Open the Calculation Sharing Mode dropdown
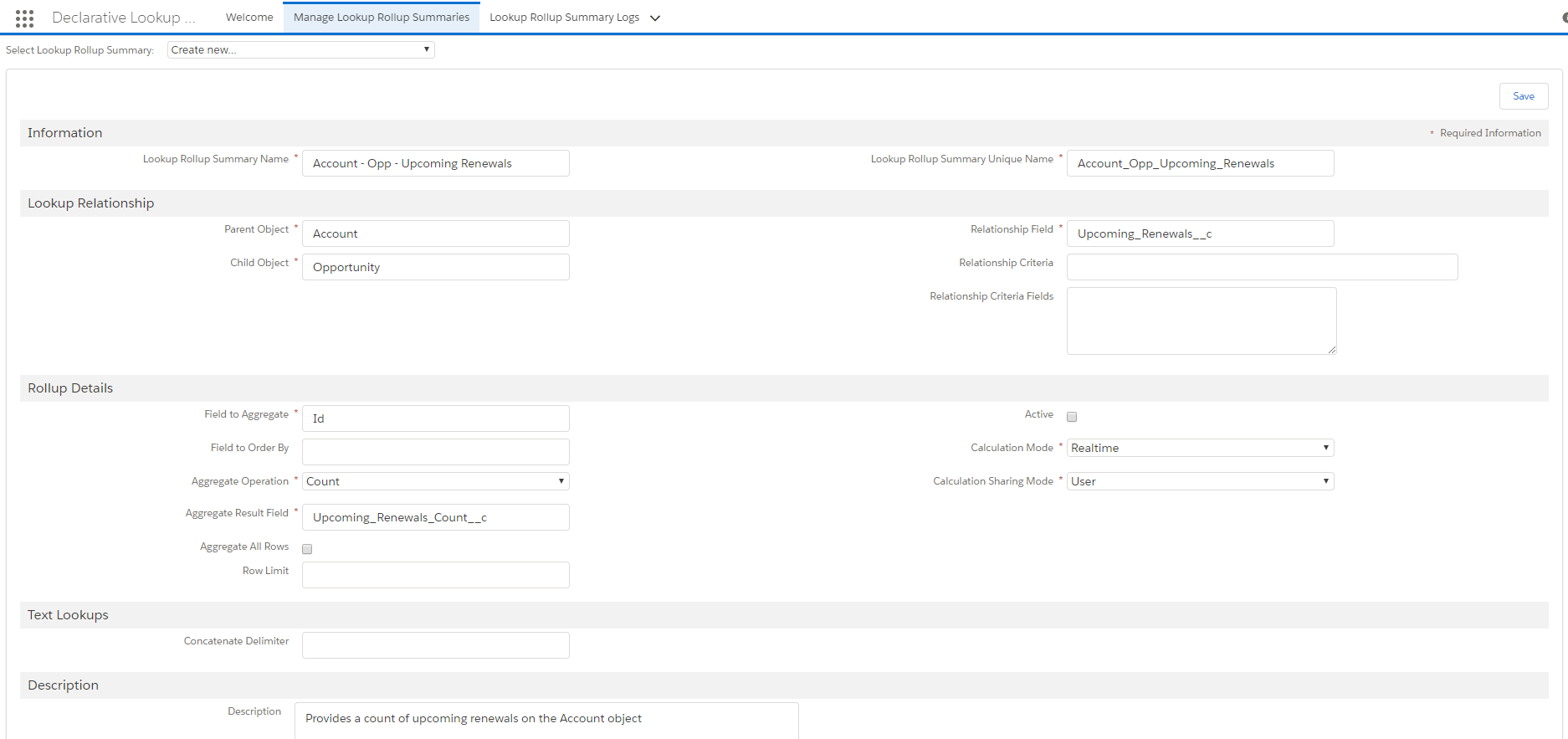Viewport: 1568px width, 739px height. [x=1201, y=481]
